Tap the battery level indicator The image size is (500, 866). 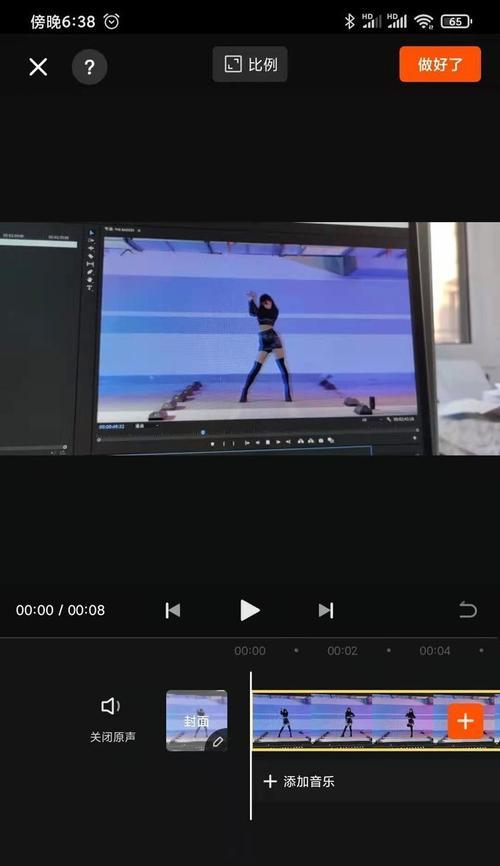[456, 22]
